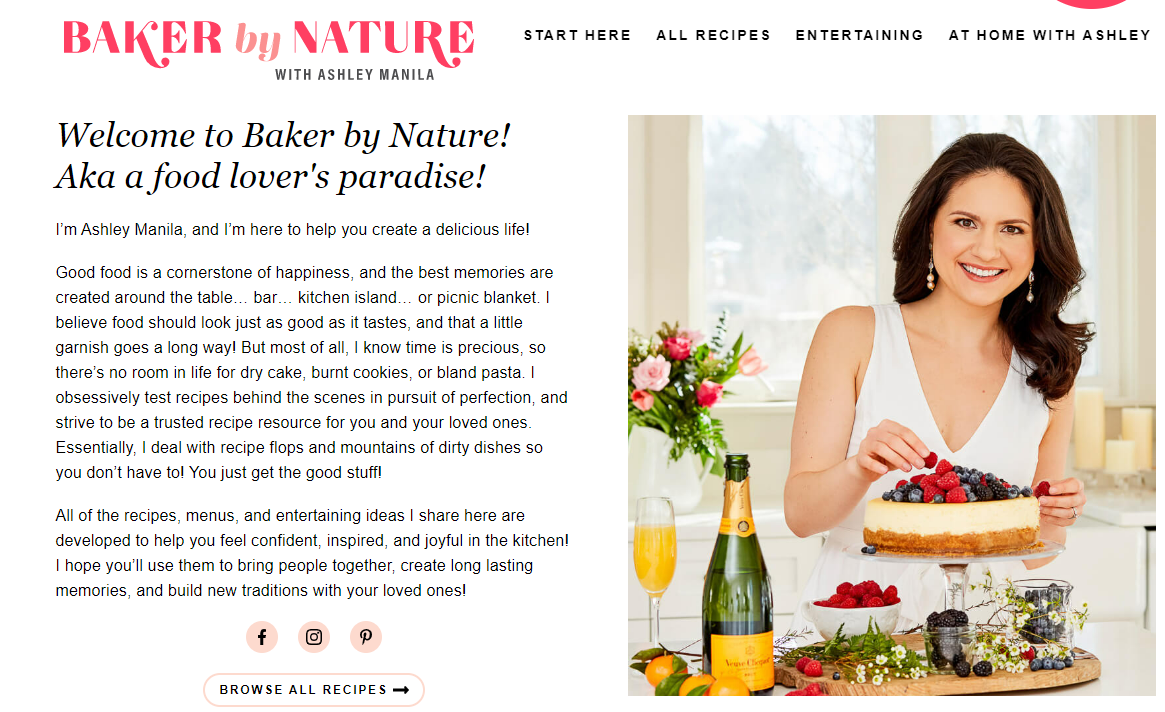Viewport: 1165px width, 712px height.
Task: Click the paragraph starting "All of the recipes"
Action: tap(312, 553)
